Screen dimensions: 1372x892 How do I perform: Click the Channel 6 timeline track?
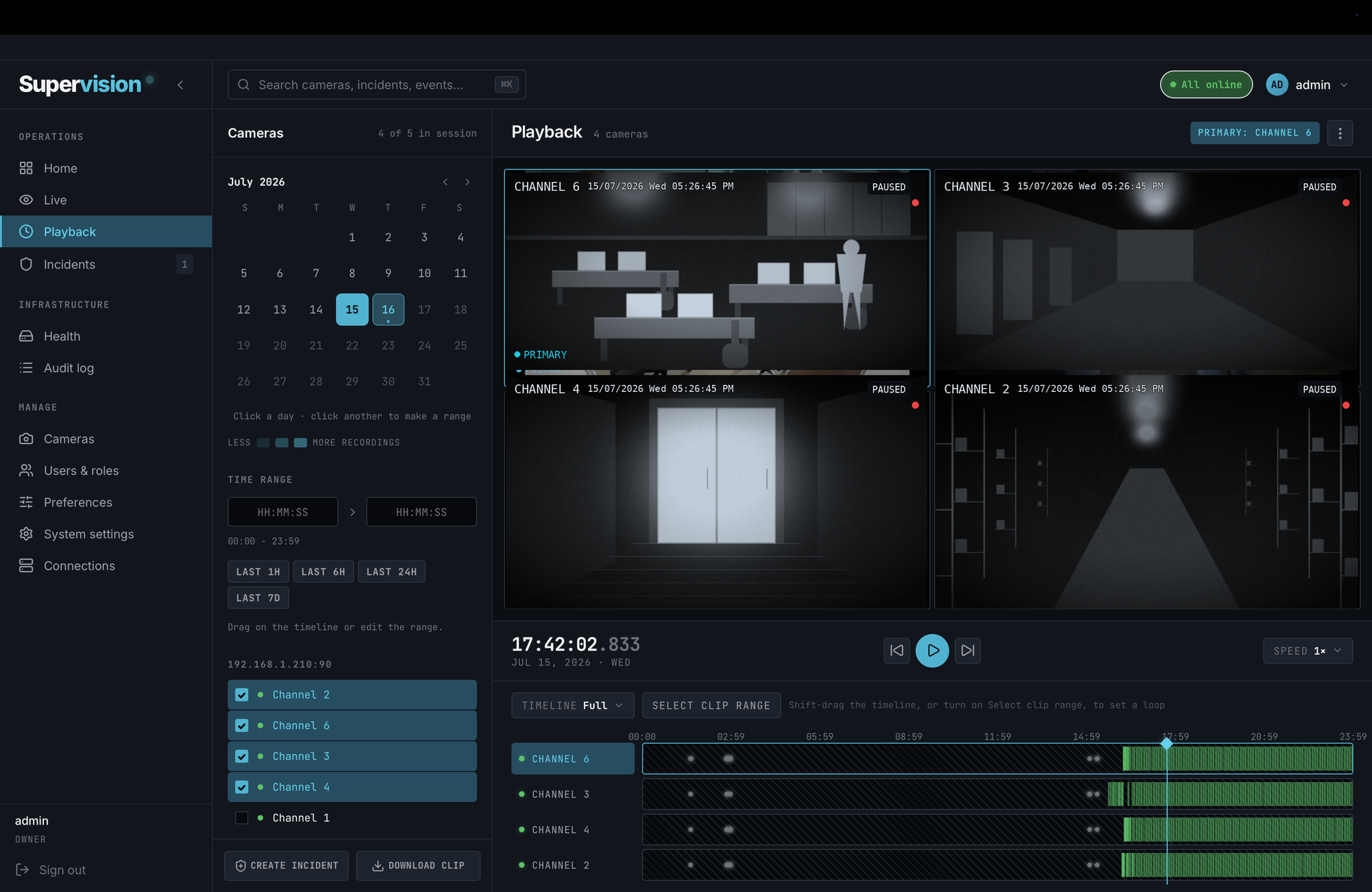[997, 759]
